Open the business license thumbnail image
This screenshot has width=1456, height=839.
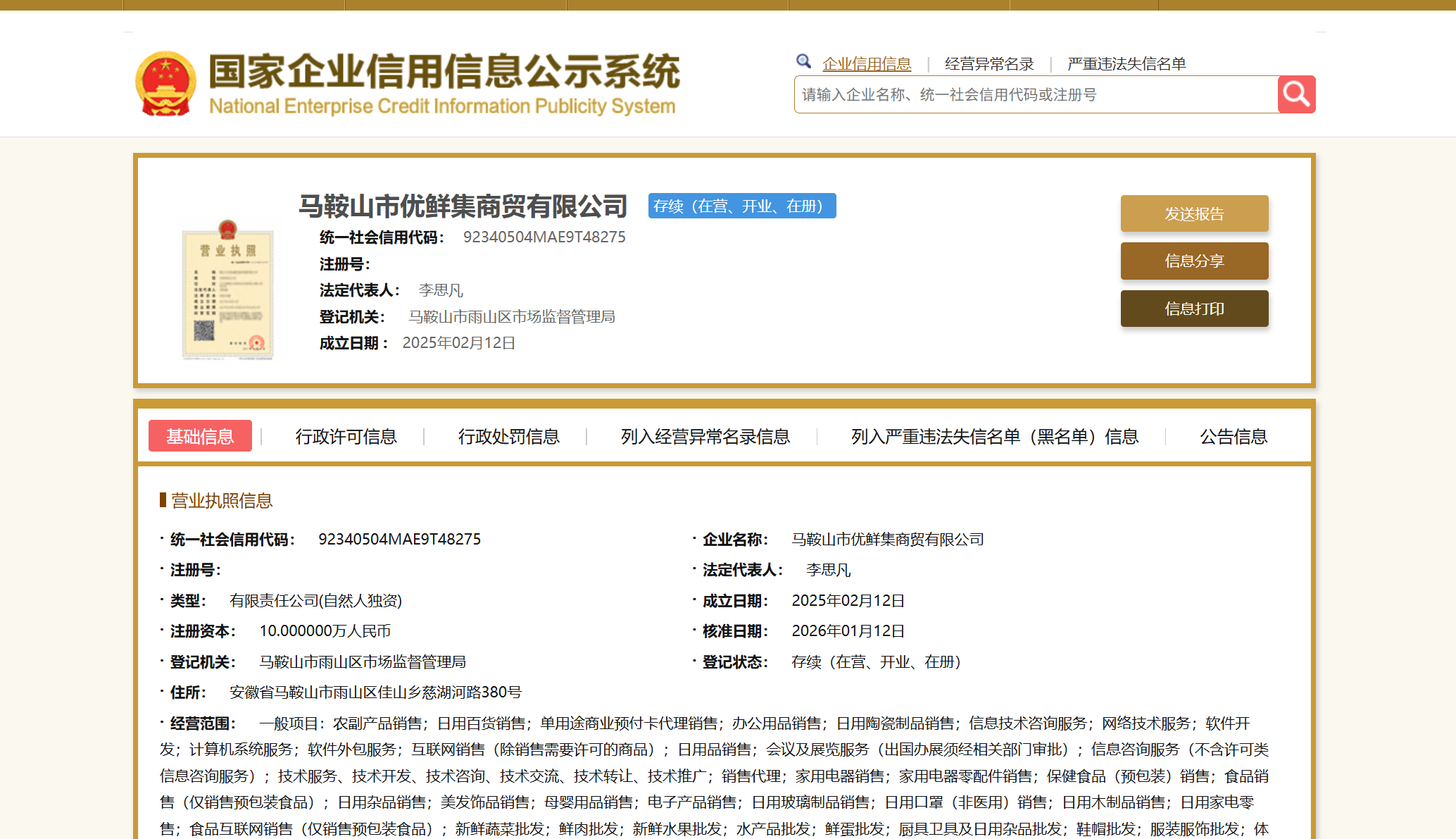pyautogui.click(x=227, y=290)
